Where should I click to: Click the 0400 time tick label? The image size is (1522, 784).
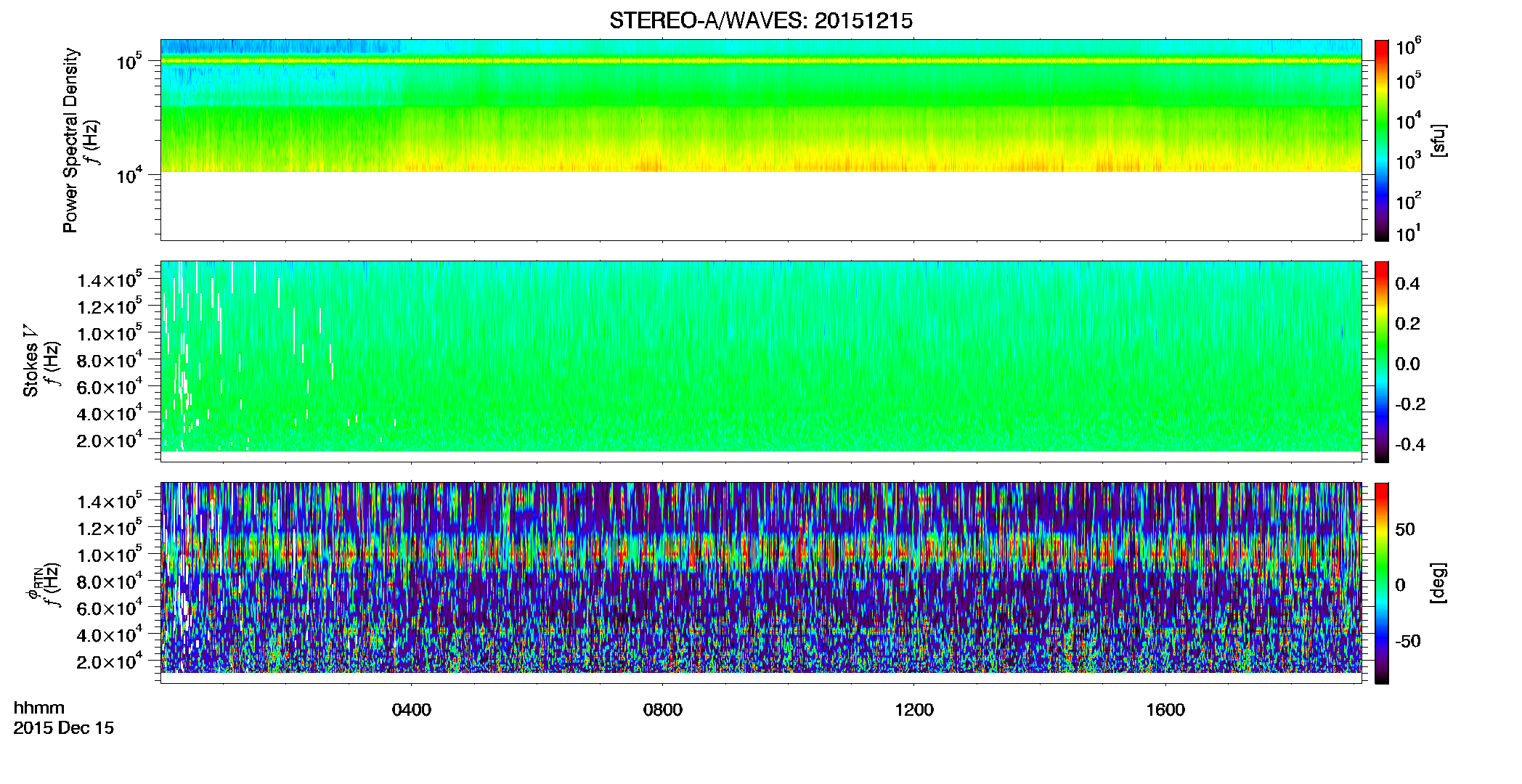411,710
